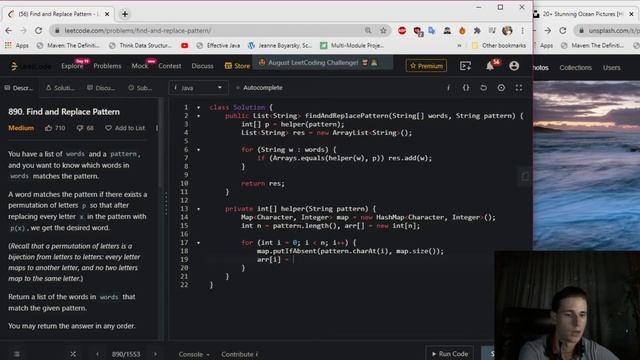This screenshot has width=640, height=360.
Task: Open editor settings icon
Action: click(501, 88)
